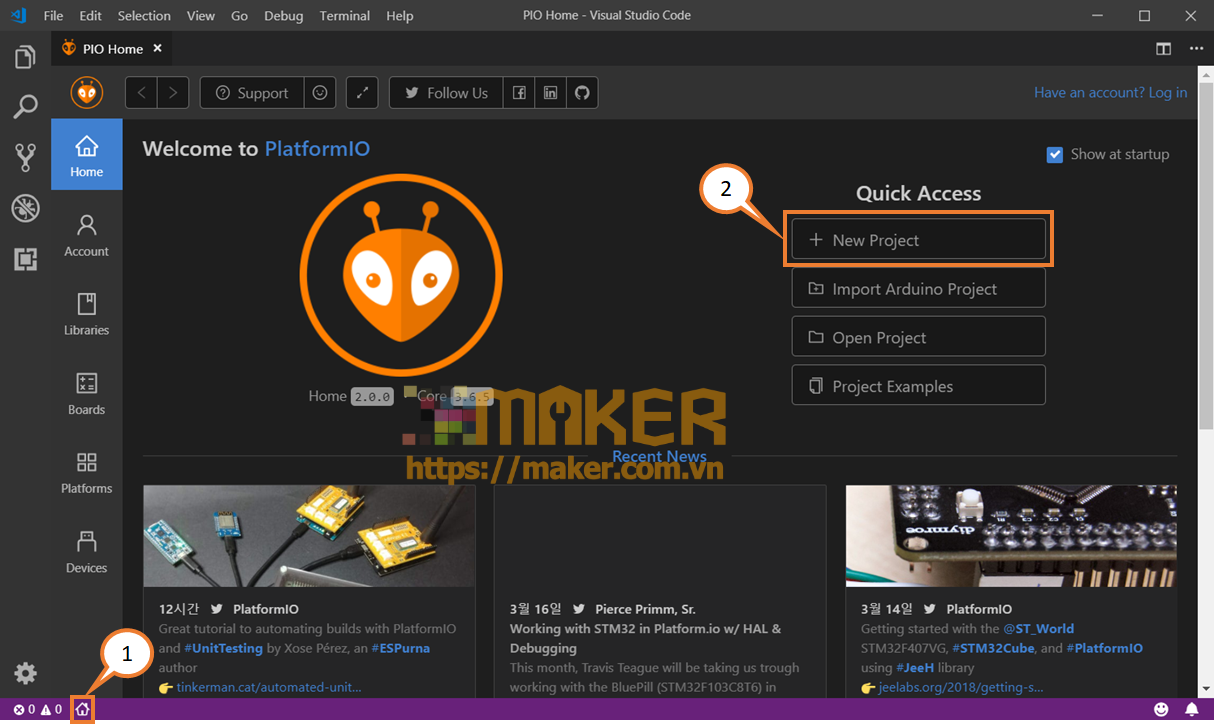Open notifications bell in status bar
The width and height of the screenshot is (1214, 724).
click(1192, 710)
